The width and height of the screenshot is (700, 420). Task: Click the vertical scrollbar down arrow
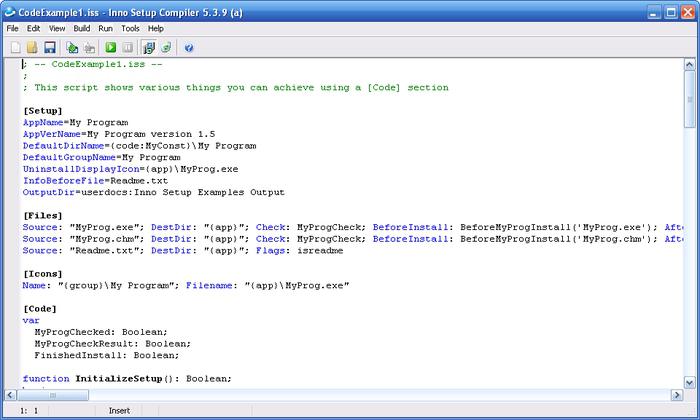(689, 383)
